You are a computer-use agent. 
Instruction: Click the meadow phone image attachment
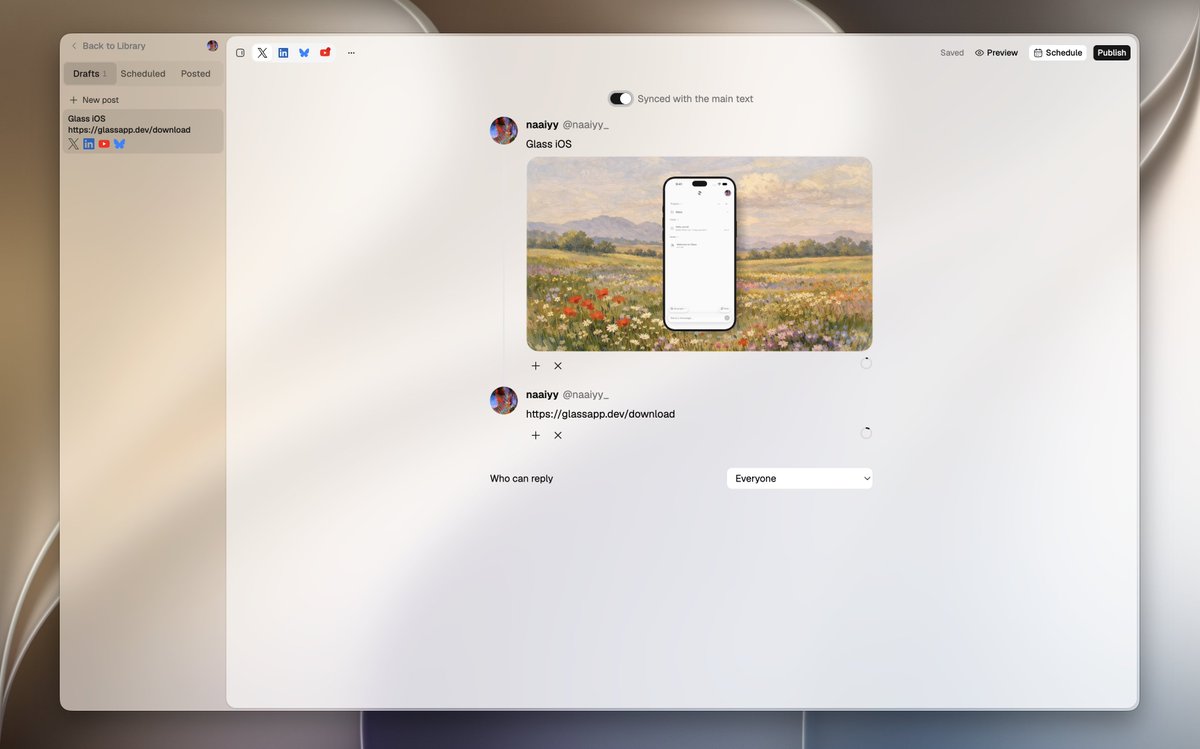click(699, 254)
